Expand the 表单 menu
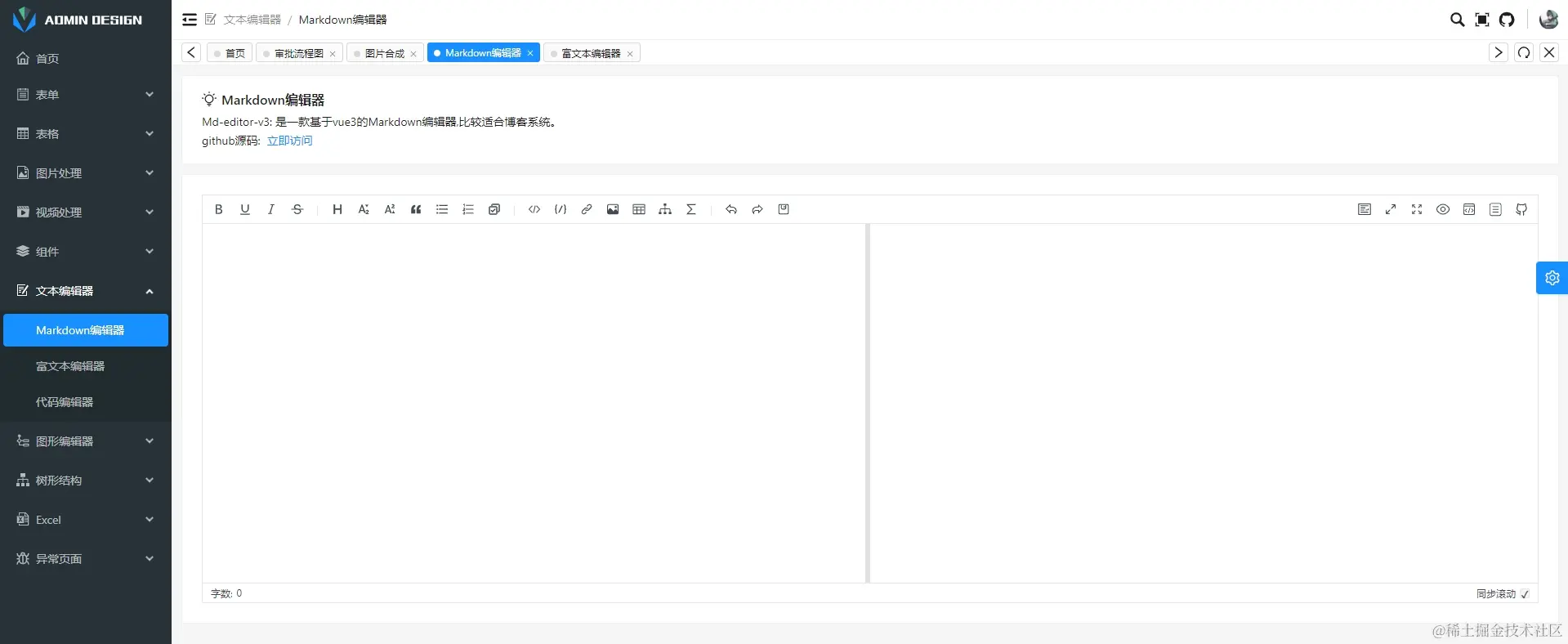The width and height of the screenshot is (1568, 644). [x=86, y=95]
